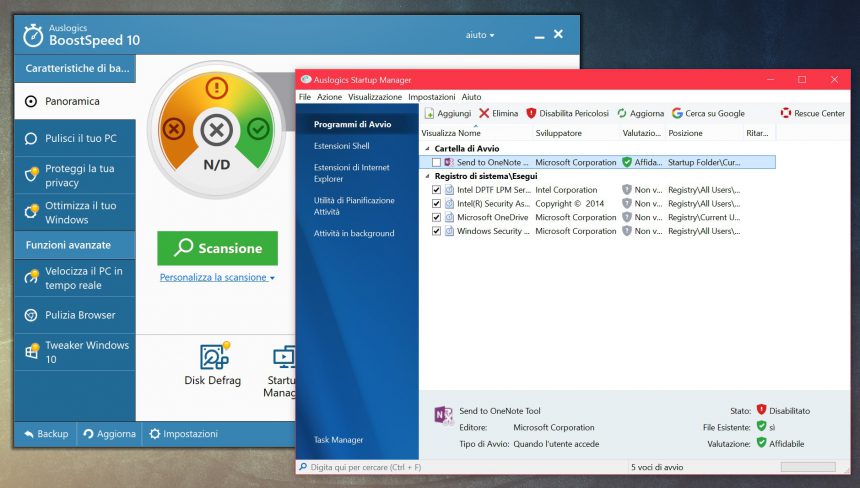Viewport: 860px width, 488px height.
Task: Click the Velocizza il PC speedometer icon
Action: (32, 276)
